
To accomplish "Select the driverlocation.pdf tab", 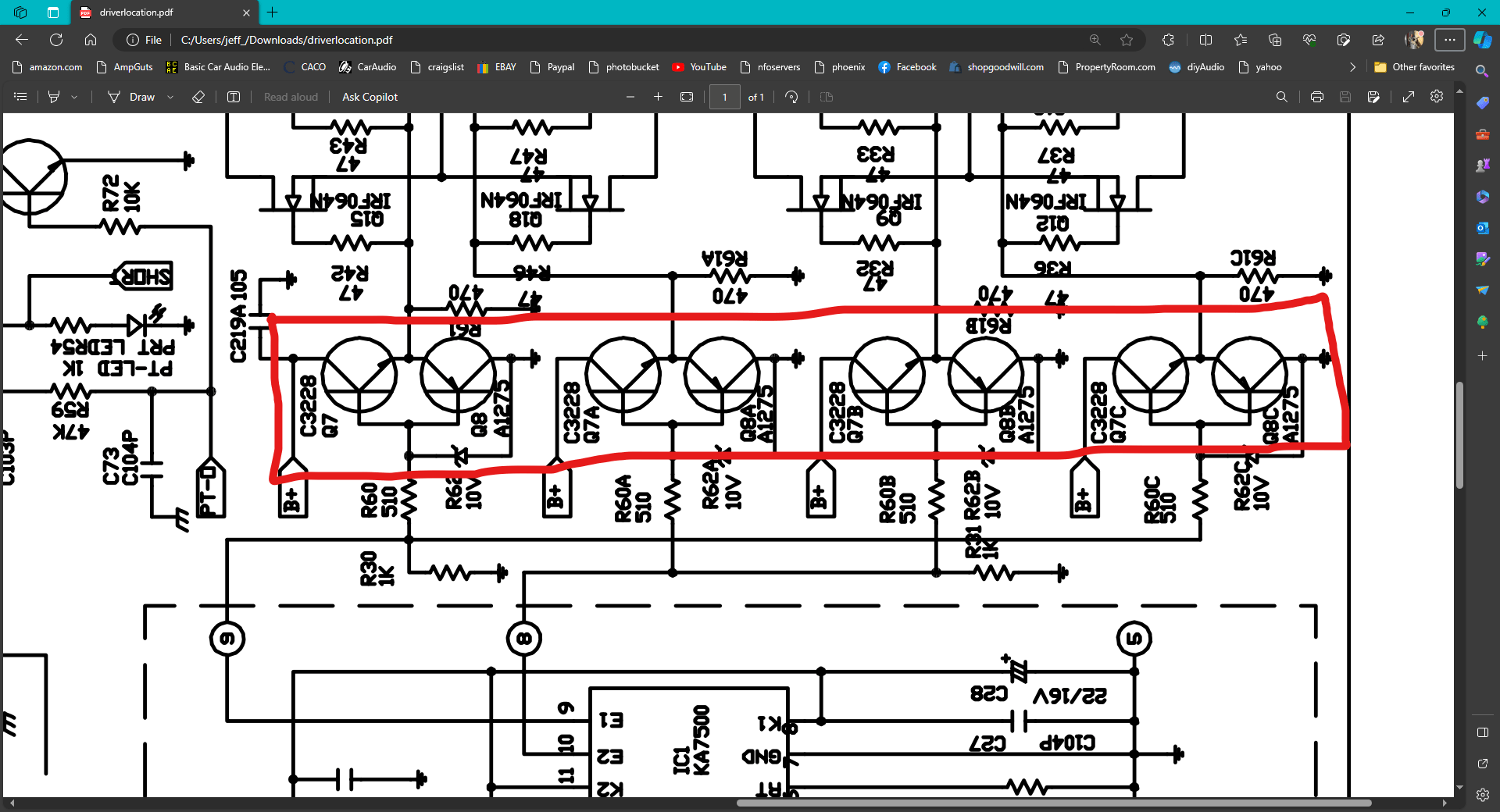I will 164,12.
